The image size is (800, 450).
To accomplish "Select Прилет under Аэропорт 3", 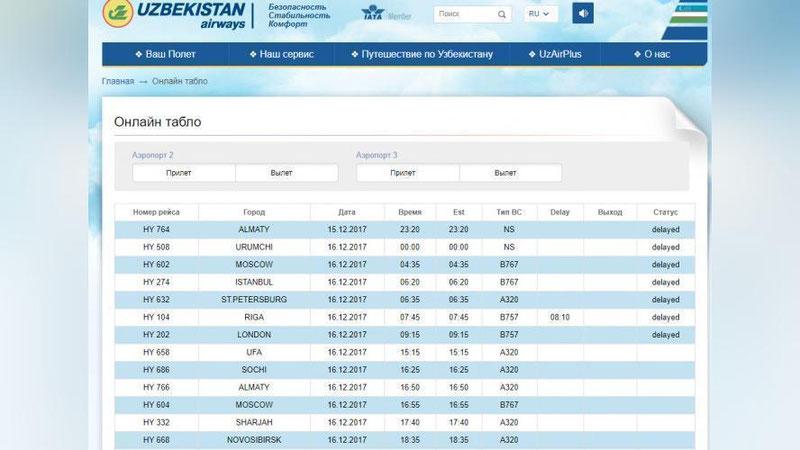I will (x=408, y=173).
